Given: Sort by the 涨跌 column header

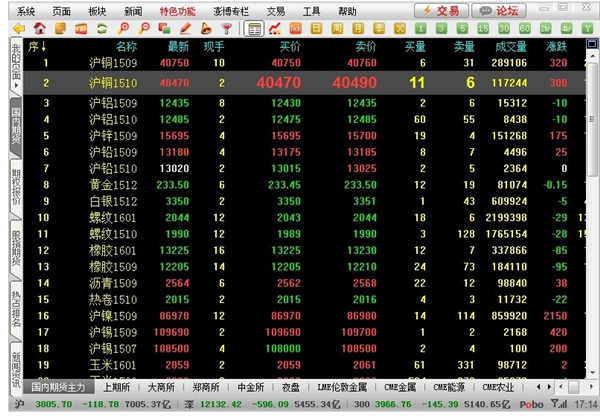Looking at the screenshot, I should pos(556,47).
